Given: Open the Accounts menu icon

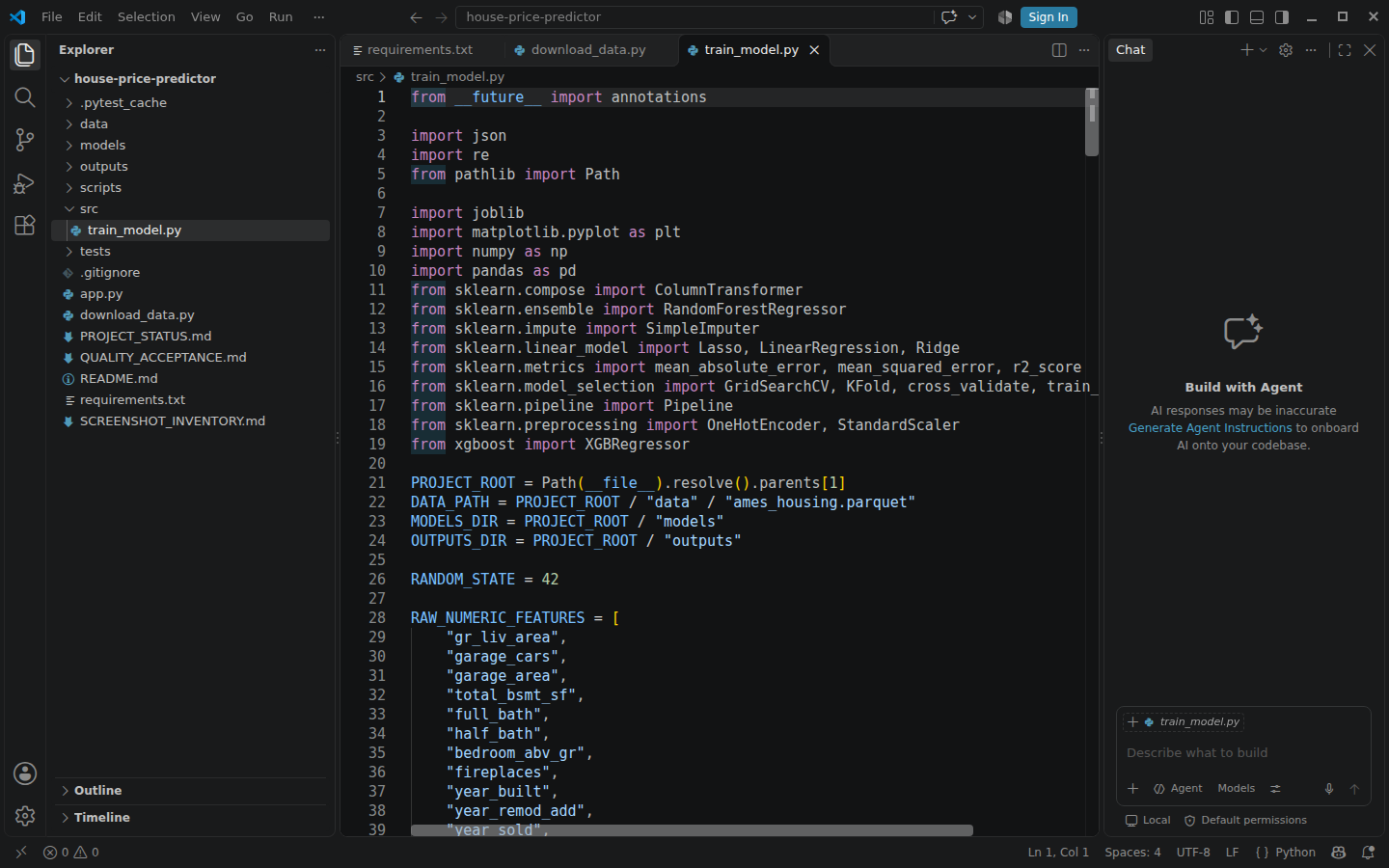Looking at the screenshot, I should click(x=25, y=773).
